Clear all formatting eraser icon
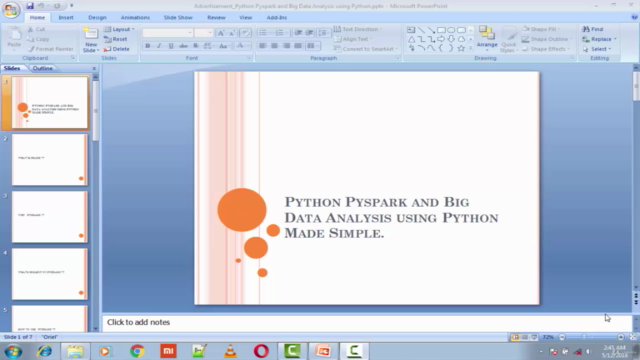 click(x=245, y=33)
